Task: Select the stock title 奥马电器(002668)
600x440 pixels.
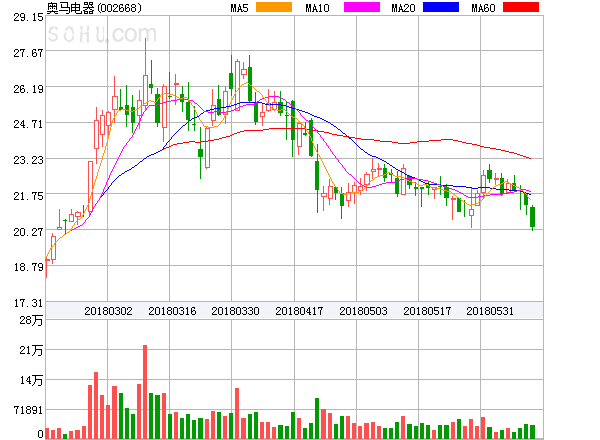Action: click(94, 8)
